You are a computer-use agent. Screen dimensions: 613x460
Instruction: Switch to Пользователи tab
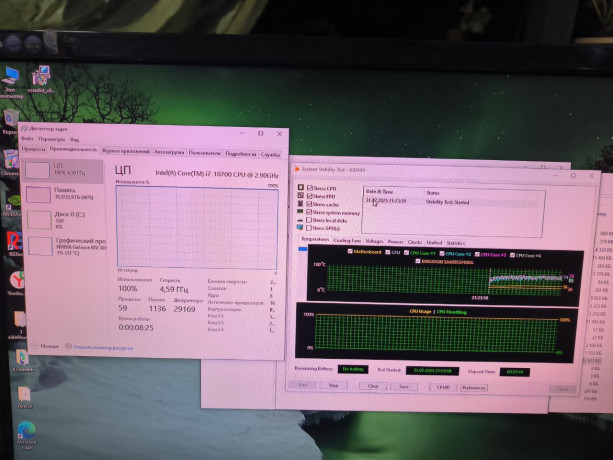(x=204, y=153)
